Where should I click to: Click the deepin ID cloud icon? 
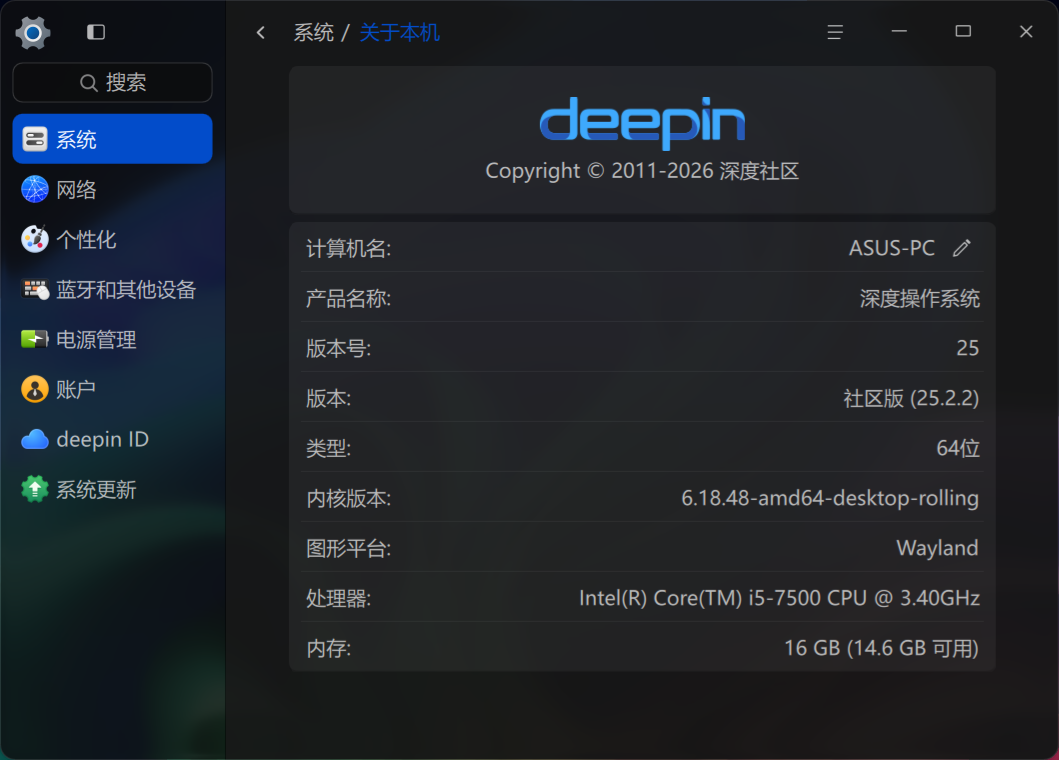click(x=34, y=440)
